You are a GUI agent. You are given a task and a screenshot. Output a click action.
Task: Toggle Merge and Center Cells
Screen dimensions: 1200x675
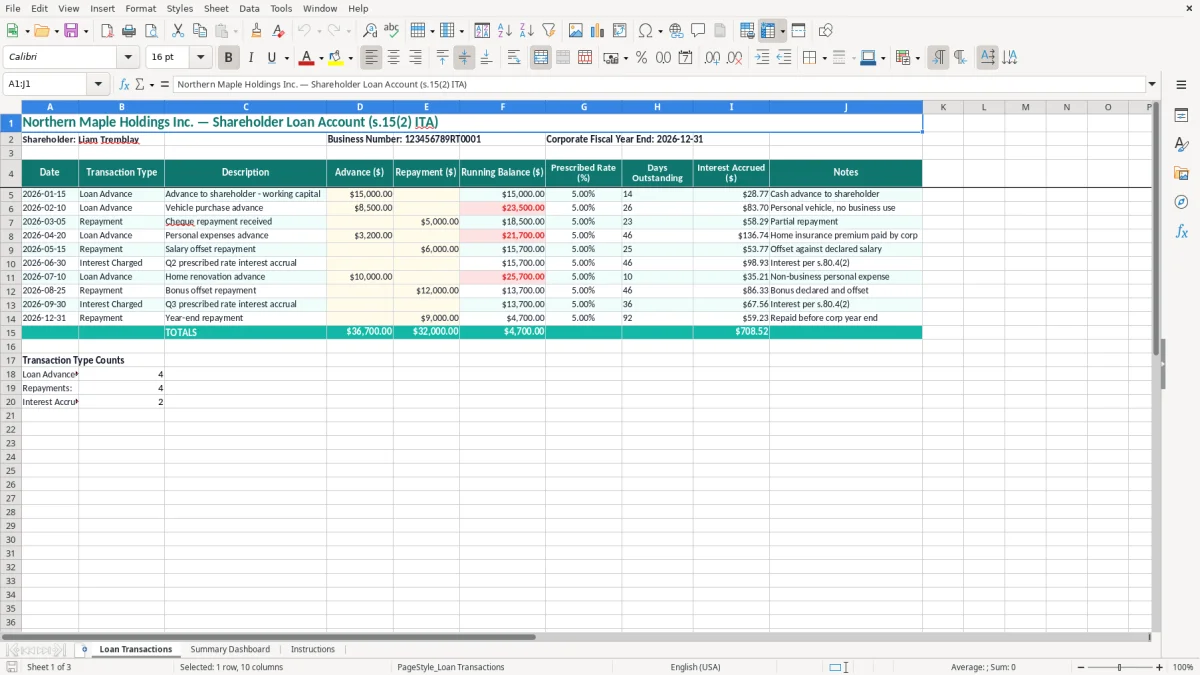click(541, 58)
